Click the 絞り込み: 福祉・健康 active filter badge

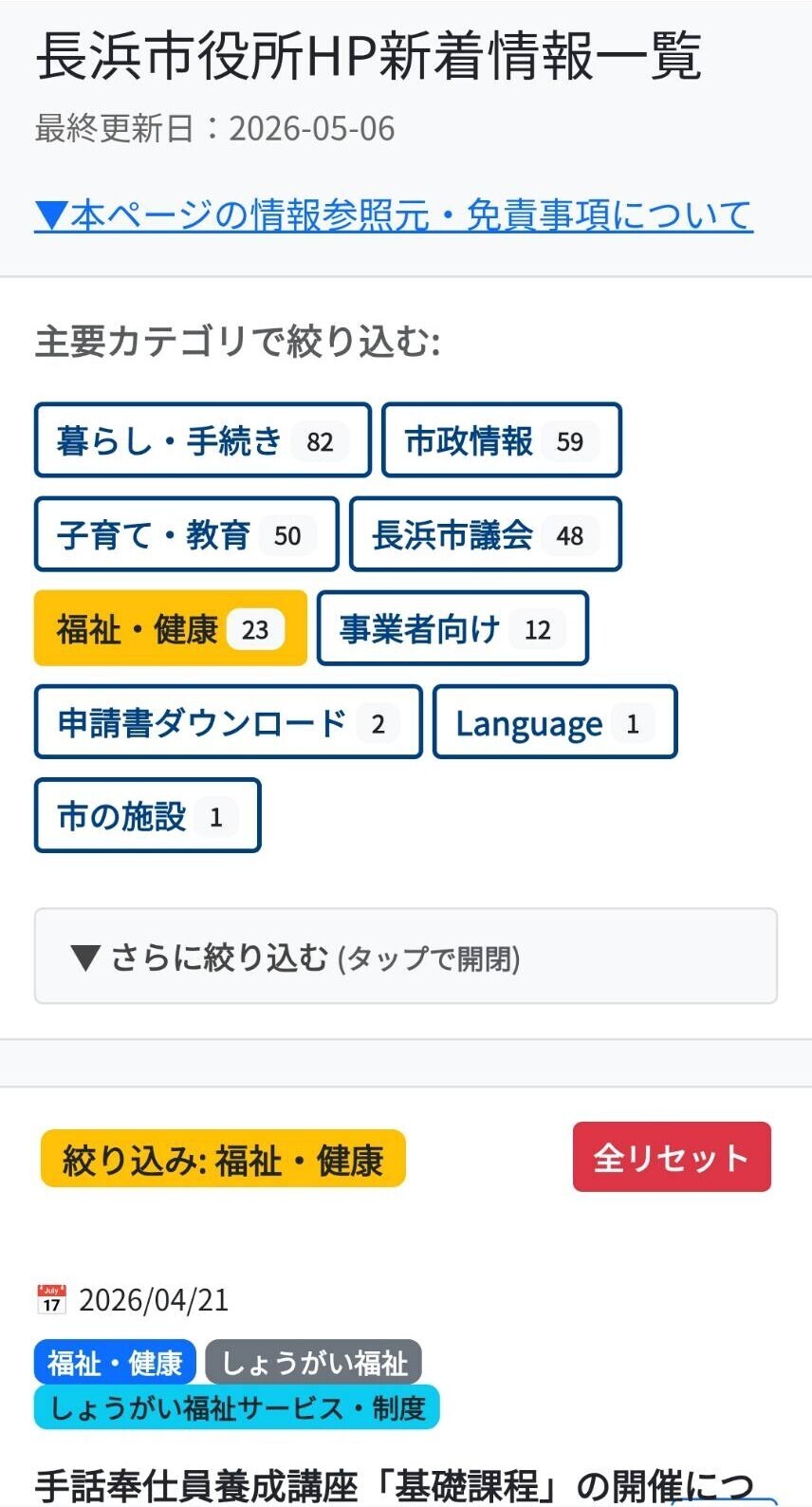223,1159
